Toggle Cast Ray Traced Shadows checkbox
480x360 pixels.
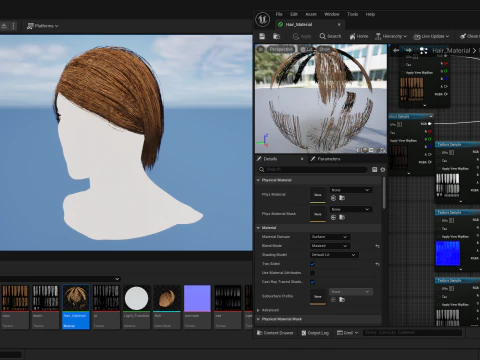pyautogui.click(x=312, y=282)
